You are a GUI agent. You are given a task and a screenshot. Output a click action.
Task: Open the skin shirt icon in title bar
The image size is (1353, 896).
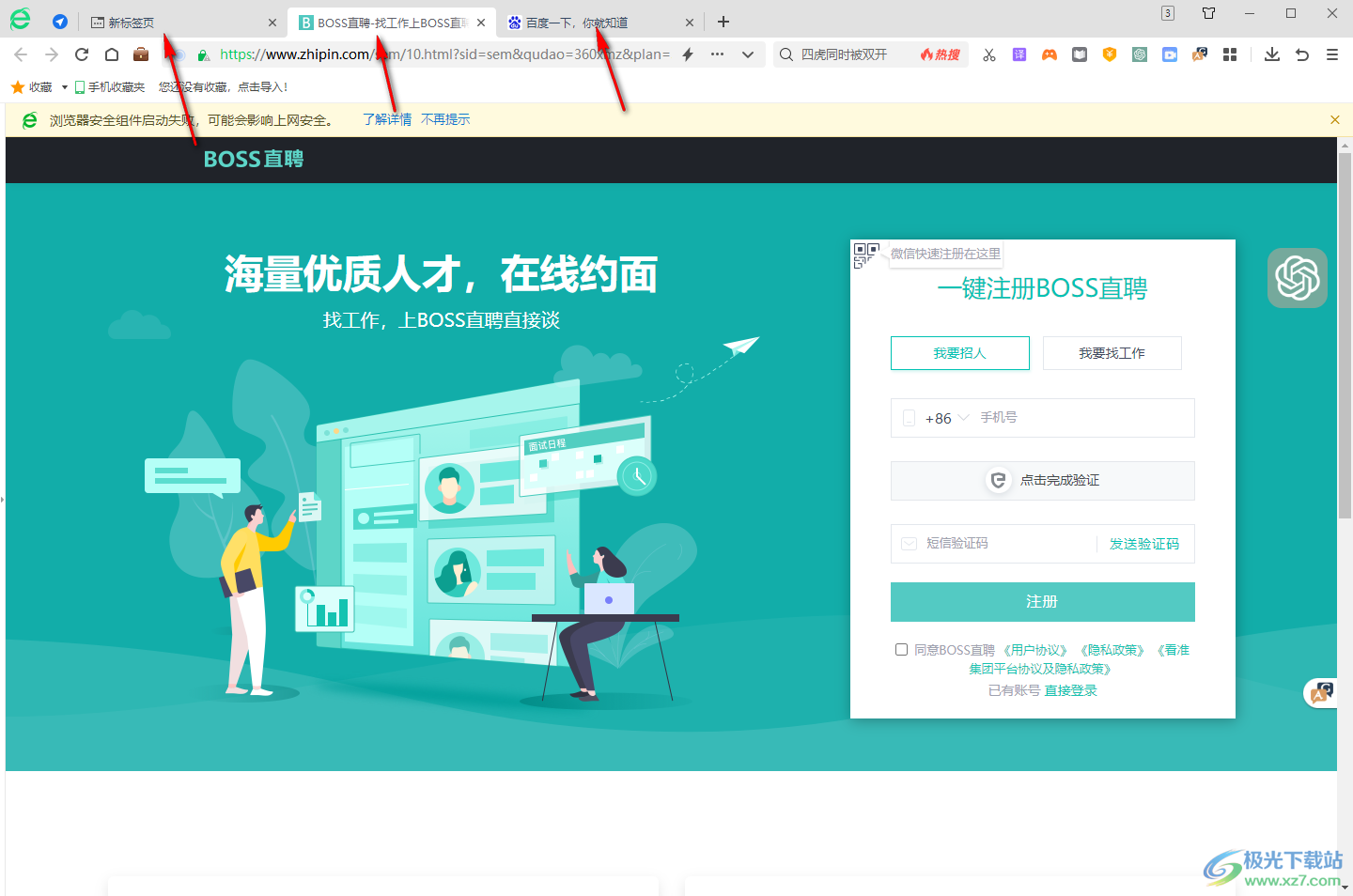pos(1209,13)
